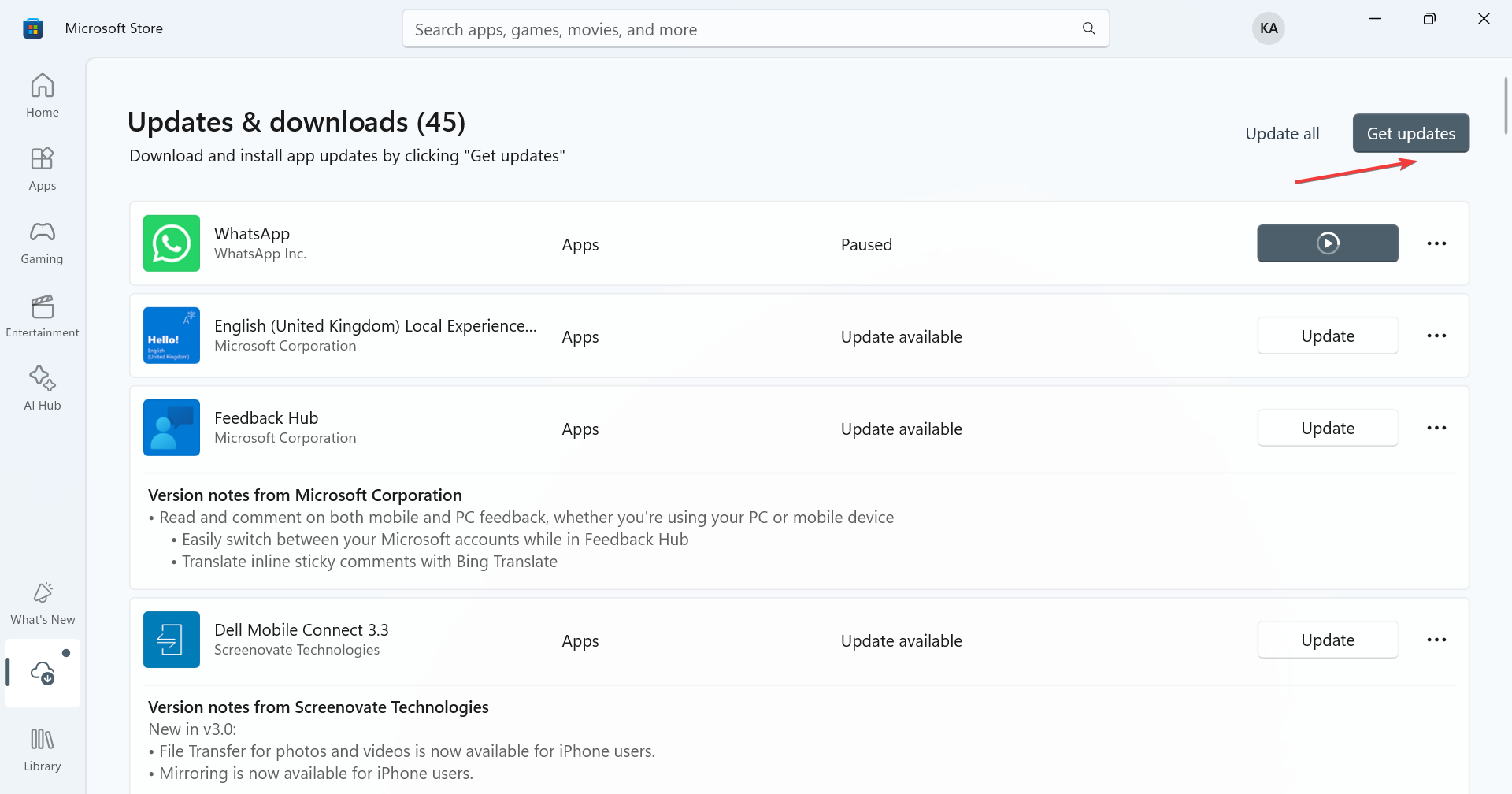Click Update all

click(1281, 134)
